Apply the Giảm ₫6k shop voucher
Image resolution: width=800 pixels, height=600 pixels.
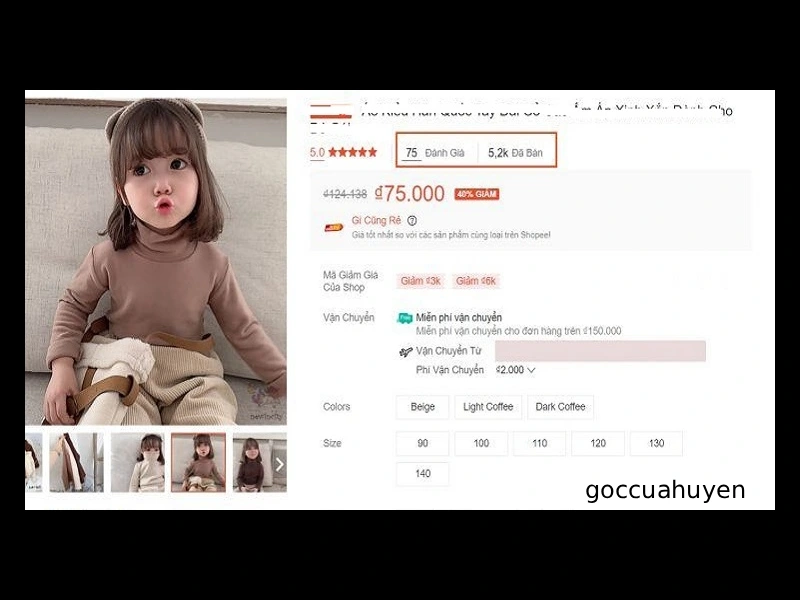click(x=476, y=281)
